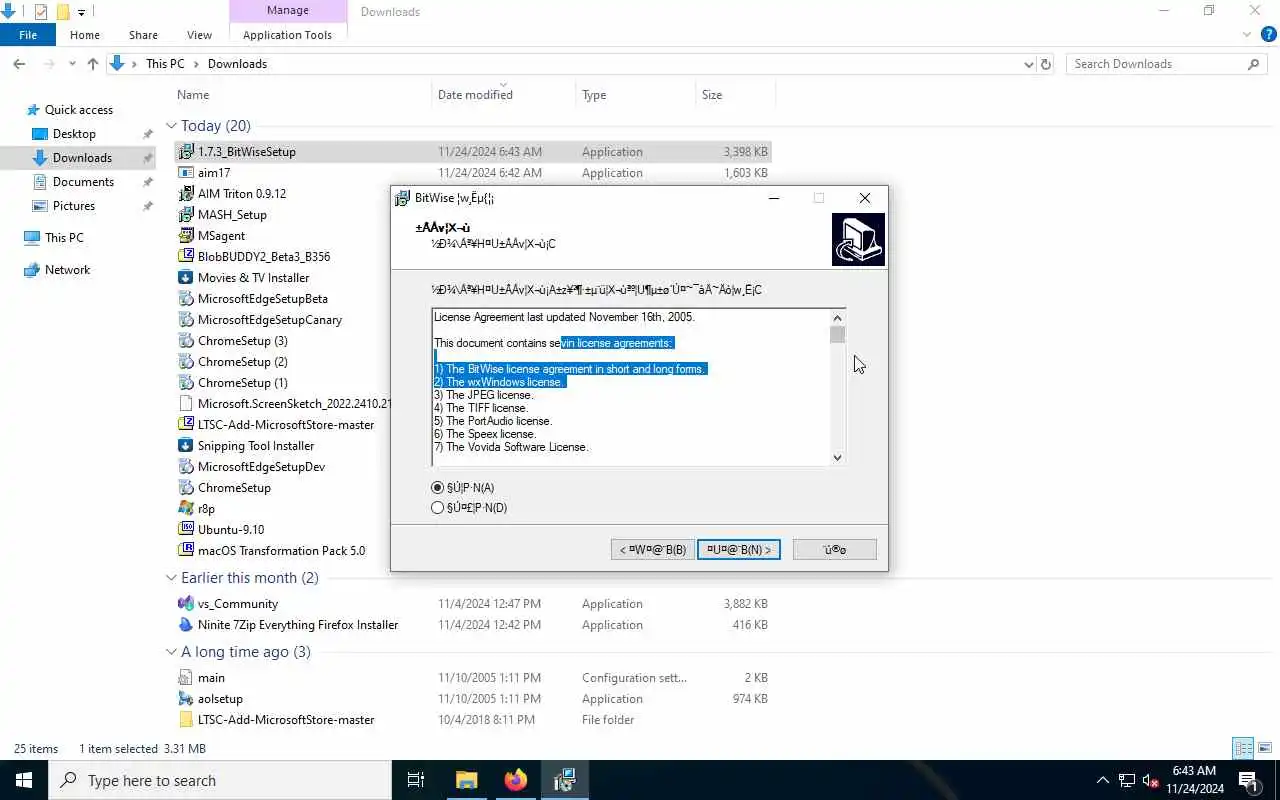Click the taskbar search box

coord(220,780)
